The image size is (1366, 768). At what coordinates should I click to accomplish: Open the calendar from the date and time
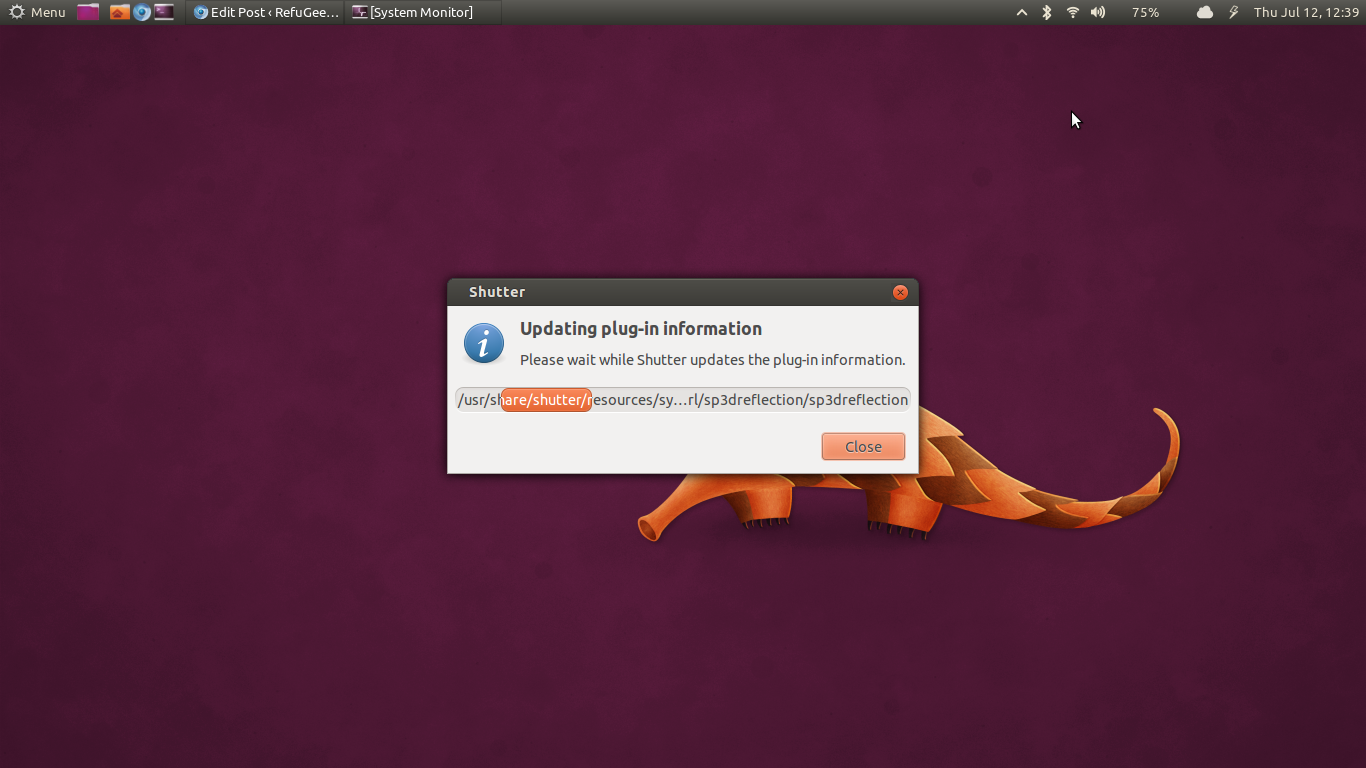tap(1306, 12)
